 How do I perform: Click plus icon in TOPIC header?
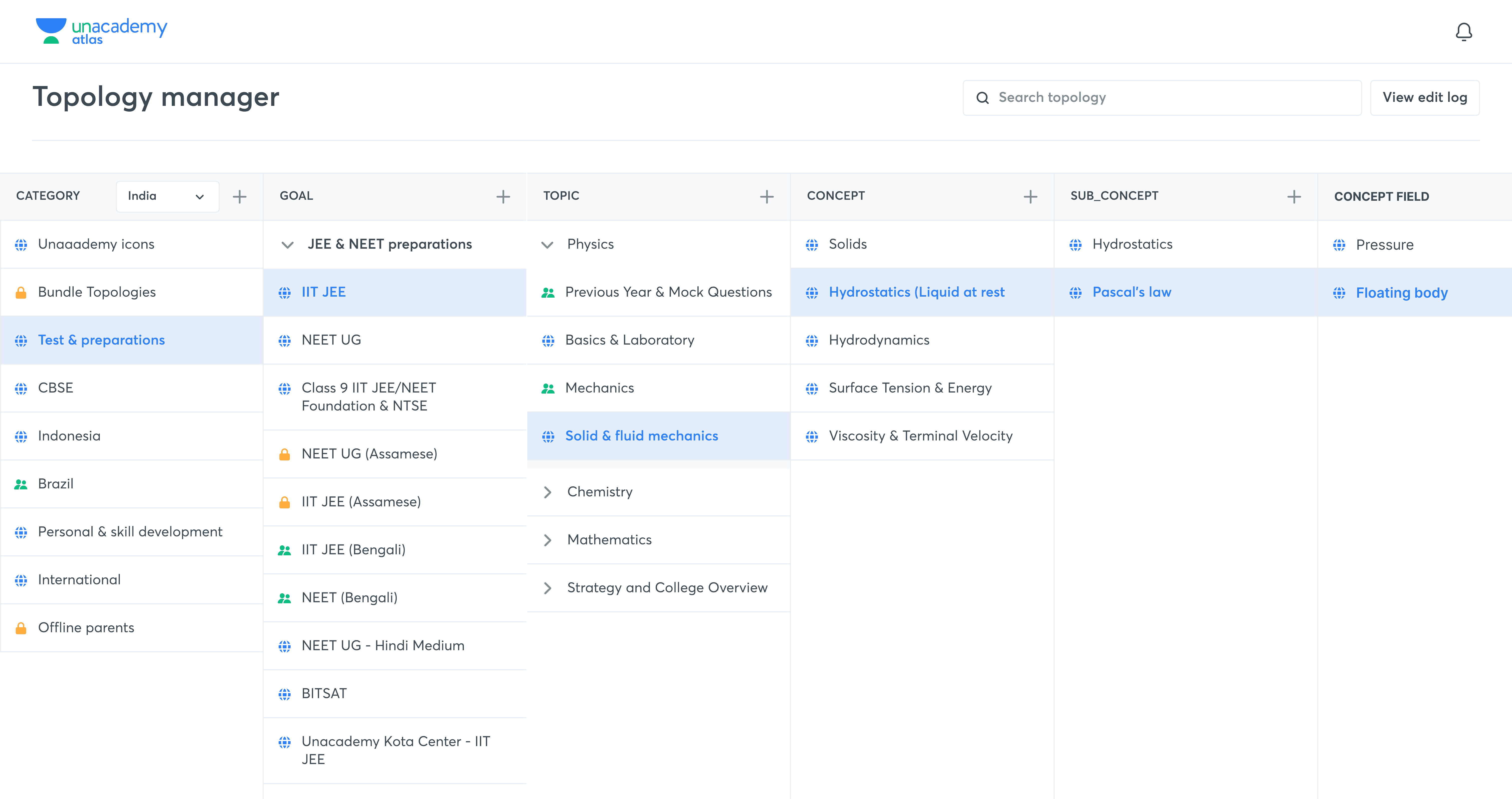766,197
